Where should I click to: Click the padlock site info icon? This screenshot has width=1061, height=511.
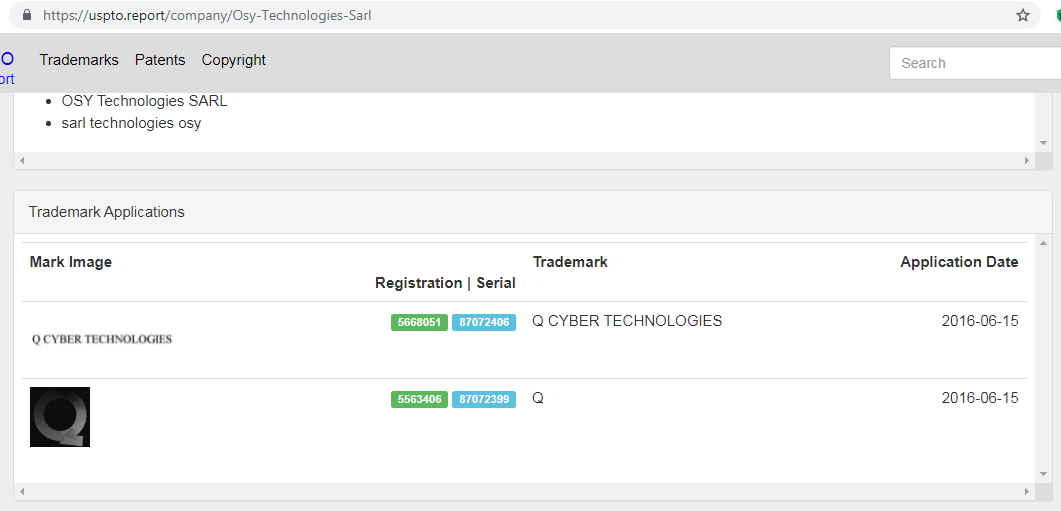point(27,15)
